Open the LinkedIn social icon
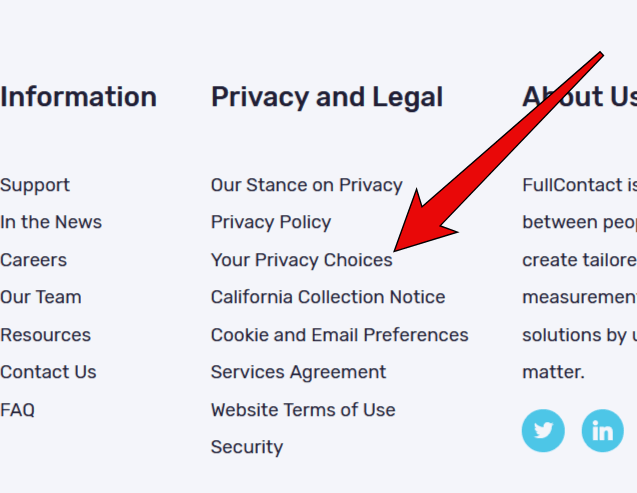This screenshot has height=493, width=637. [x=602, y=430]
